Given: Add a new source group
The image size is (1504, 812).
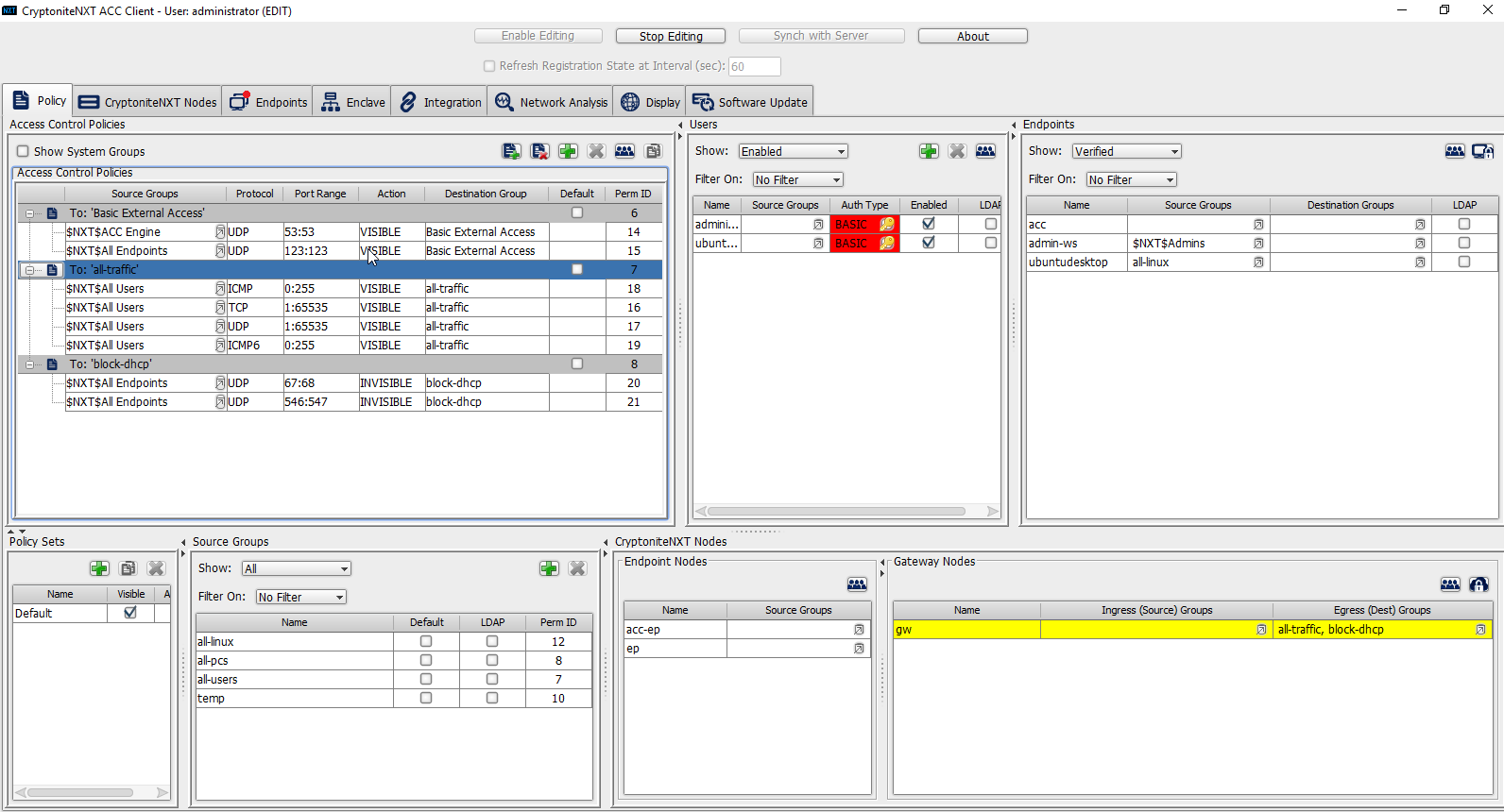Looking at the screenshot, I should [x=549, y=568].
